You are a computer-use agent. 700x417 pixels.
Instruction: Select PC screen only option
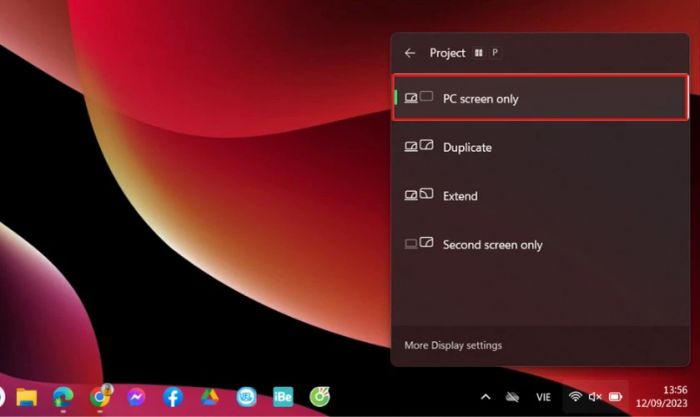click(x=540, y=98)
